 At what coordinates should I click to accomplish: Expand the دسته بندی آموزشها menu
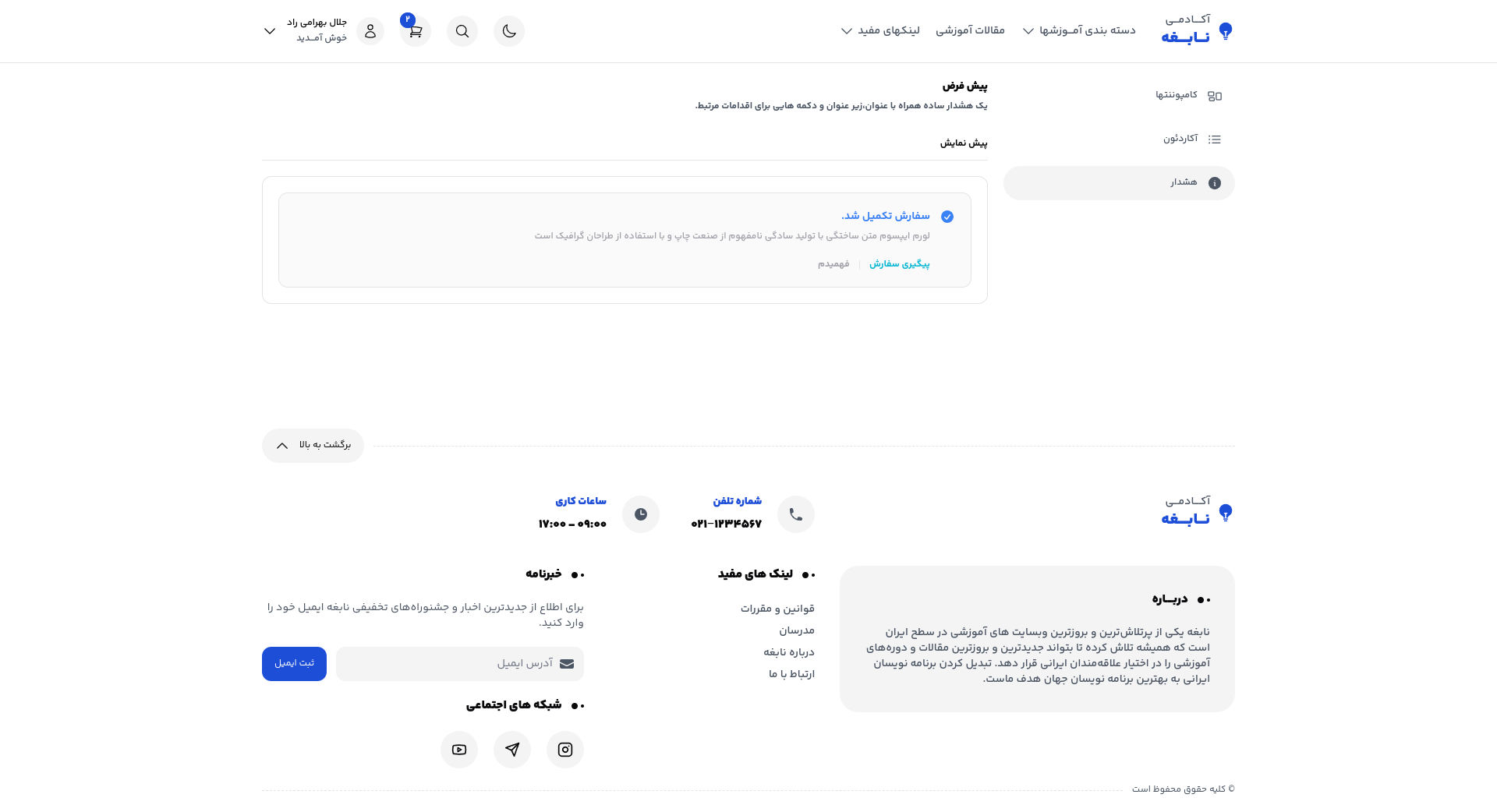coord(1079,31)
